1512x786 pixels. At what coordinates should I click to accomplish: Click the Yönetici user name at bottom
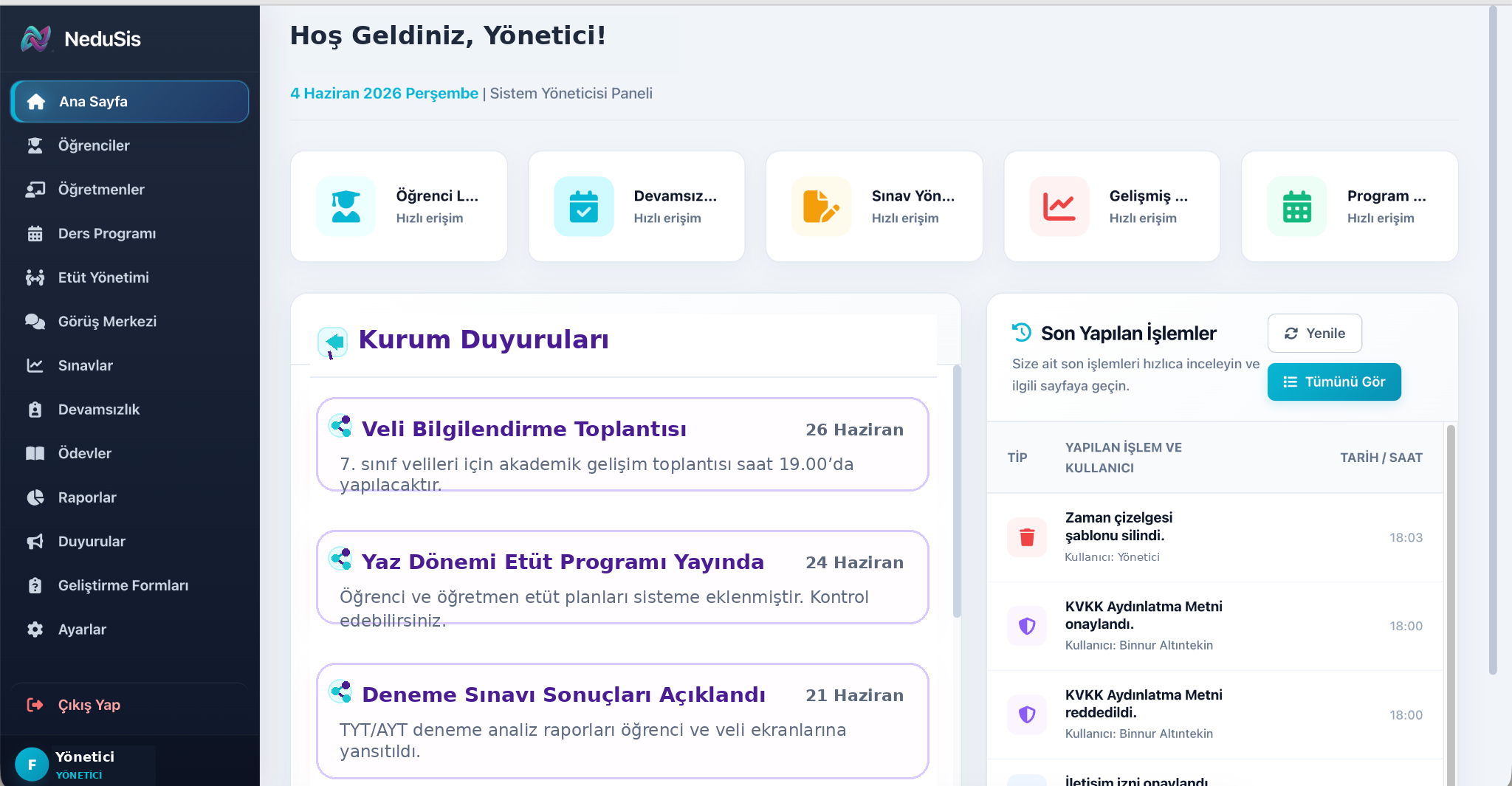tap(85, 756)
